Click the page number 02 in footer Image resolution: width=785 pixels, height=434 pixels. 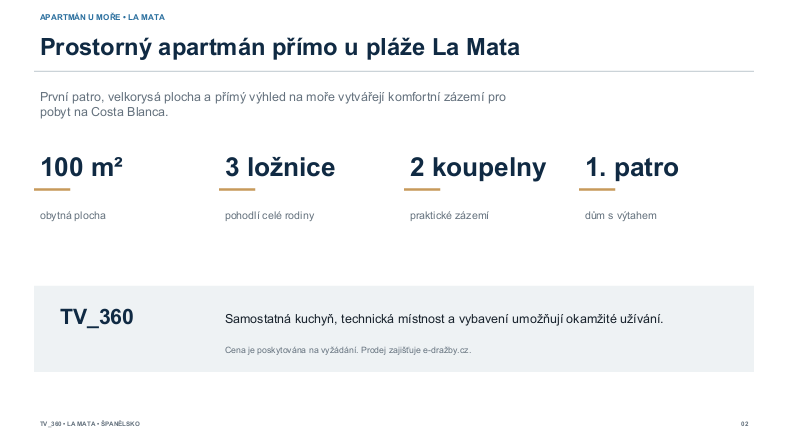pos(744,424)
